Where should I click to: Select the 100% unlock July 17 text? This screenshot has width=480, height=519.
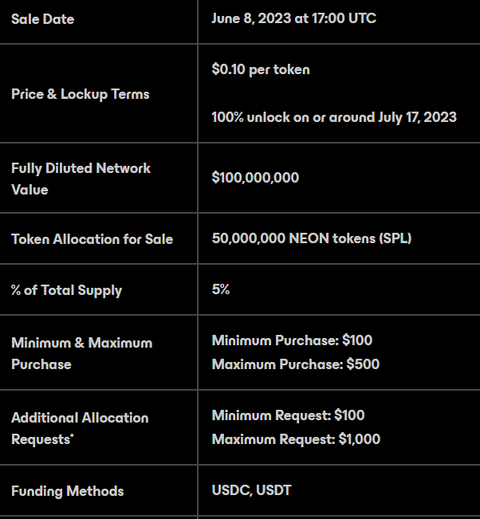334,117
